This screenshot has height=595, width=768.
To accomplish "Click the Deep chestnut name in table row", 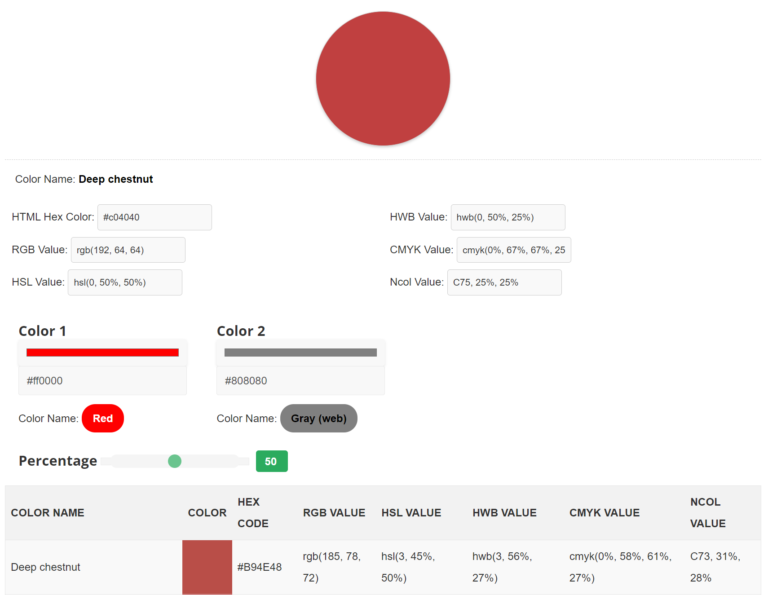I will pyautogui.click(x=46, y=567).
